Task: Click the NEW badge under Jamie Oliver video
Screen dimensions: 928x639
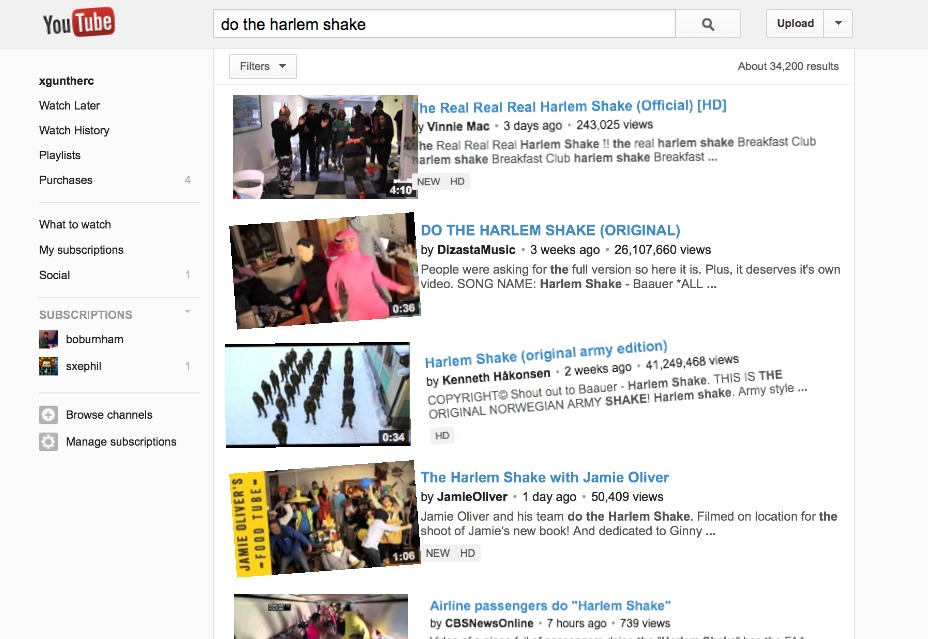Action: pyautogui.click(x=437, y=553)
